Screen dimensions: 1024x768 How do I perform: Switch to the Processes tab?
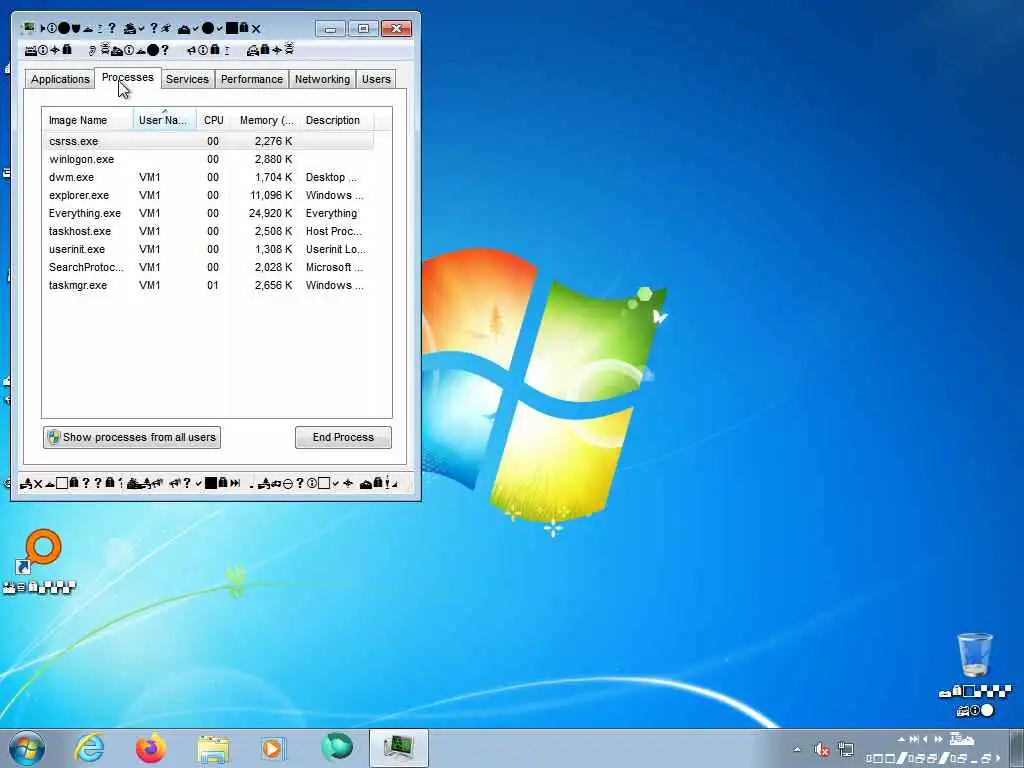[x=127, y=77]
